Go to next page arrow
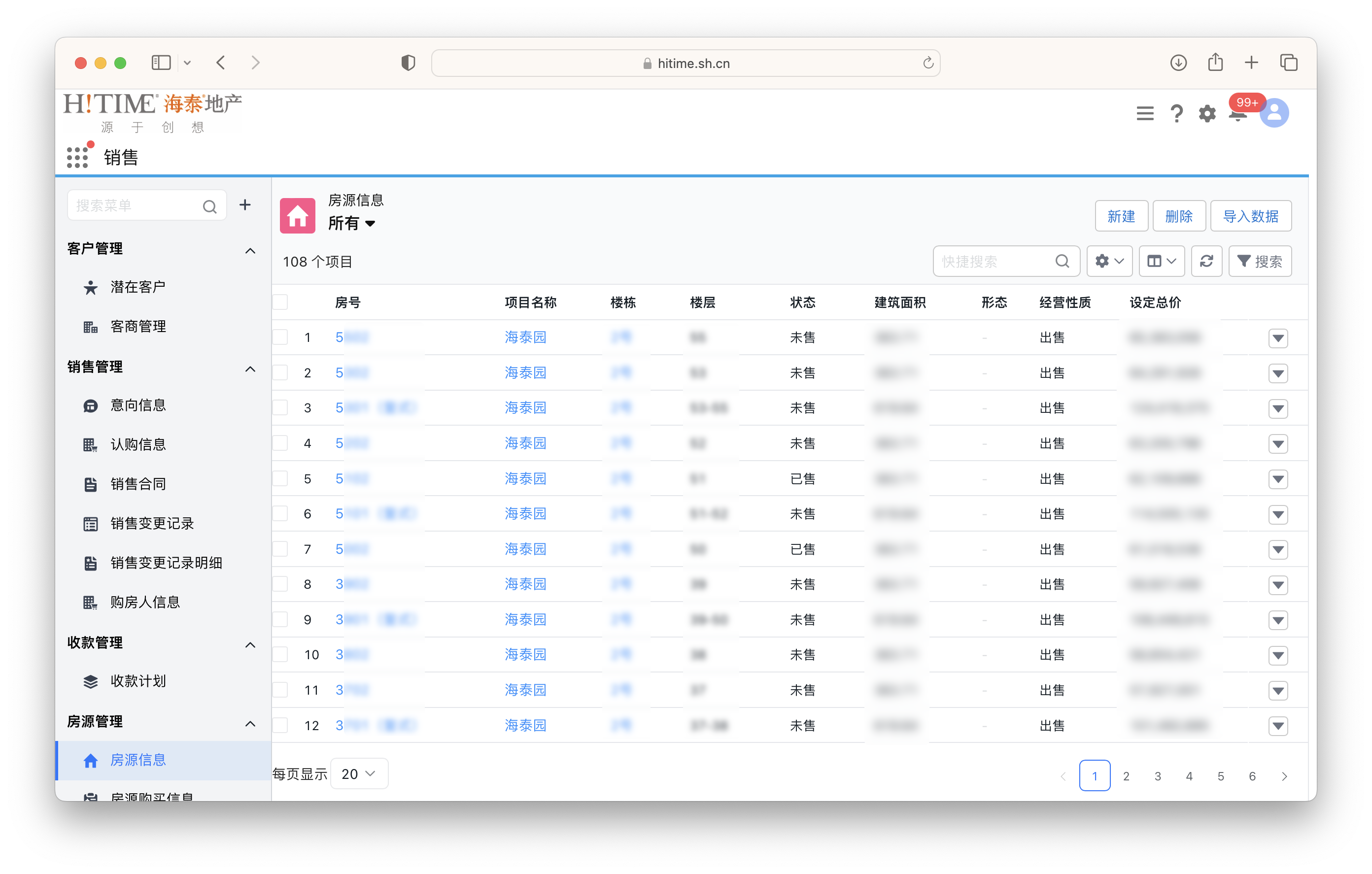Screen dimensions: 1372x874 coord(1284,776)
